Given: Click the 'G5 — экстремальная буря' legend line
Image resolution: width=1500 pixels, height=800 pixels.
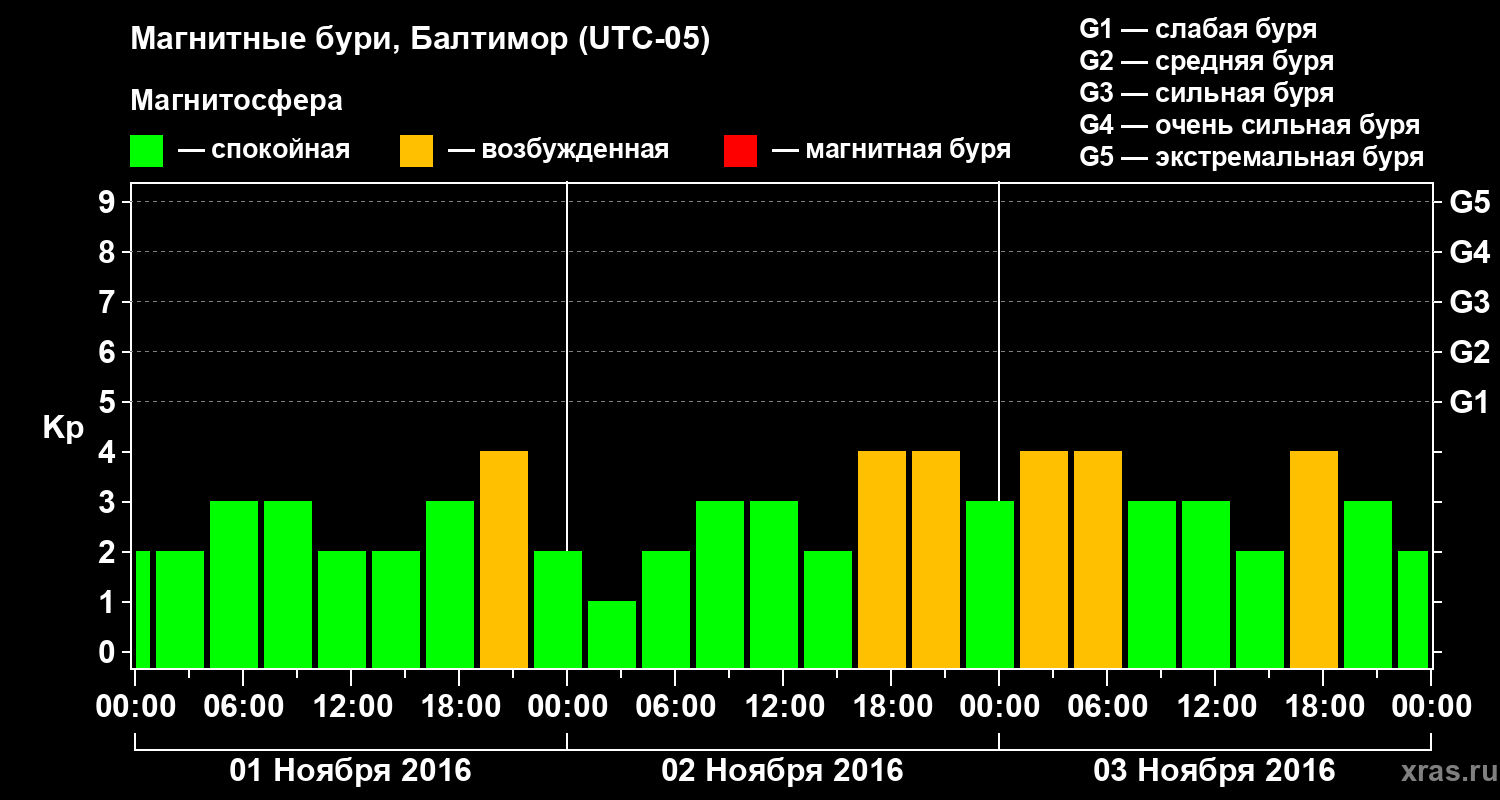Looking at the screenshot, I should tap(1251, 157).
